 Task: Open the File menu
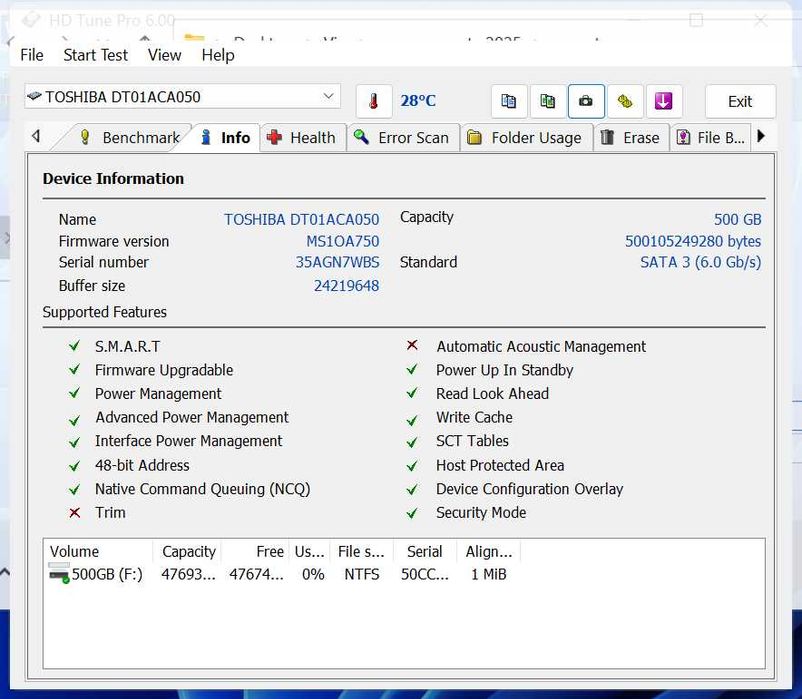[x=32, y=55]
